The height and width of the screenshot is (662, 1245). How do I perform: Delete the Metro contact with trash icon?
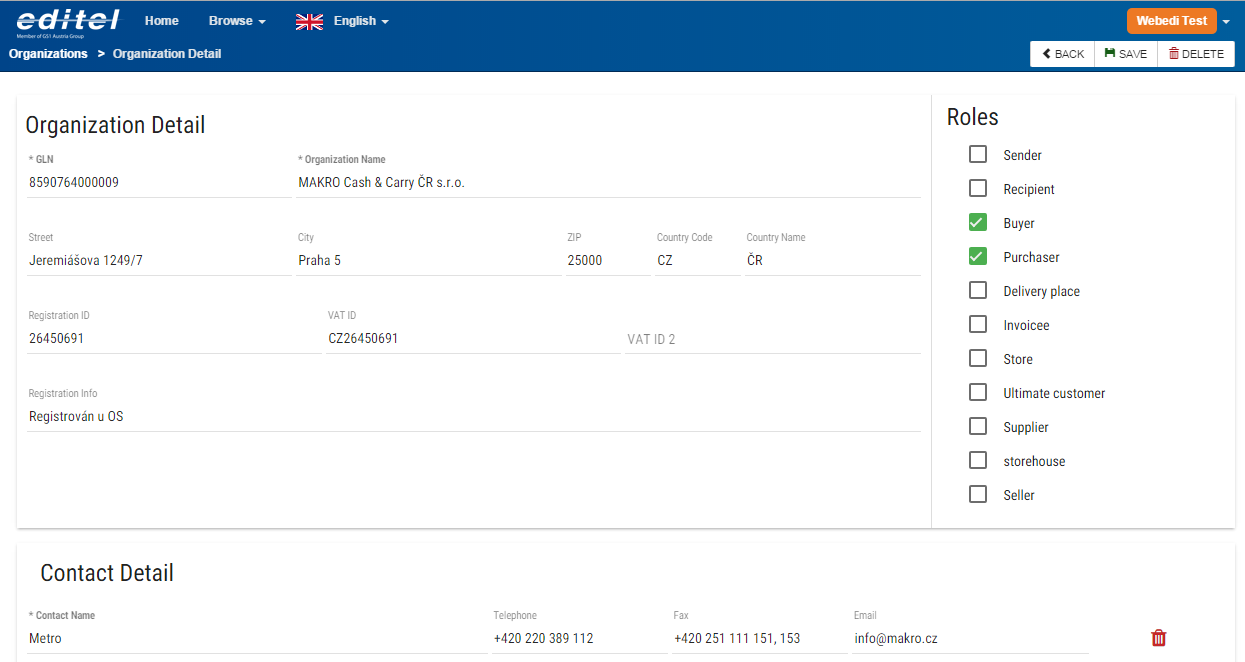click(1159, 638)
